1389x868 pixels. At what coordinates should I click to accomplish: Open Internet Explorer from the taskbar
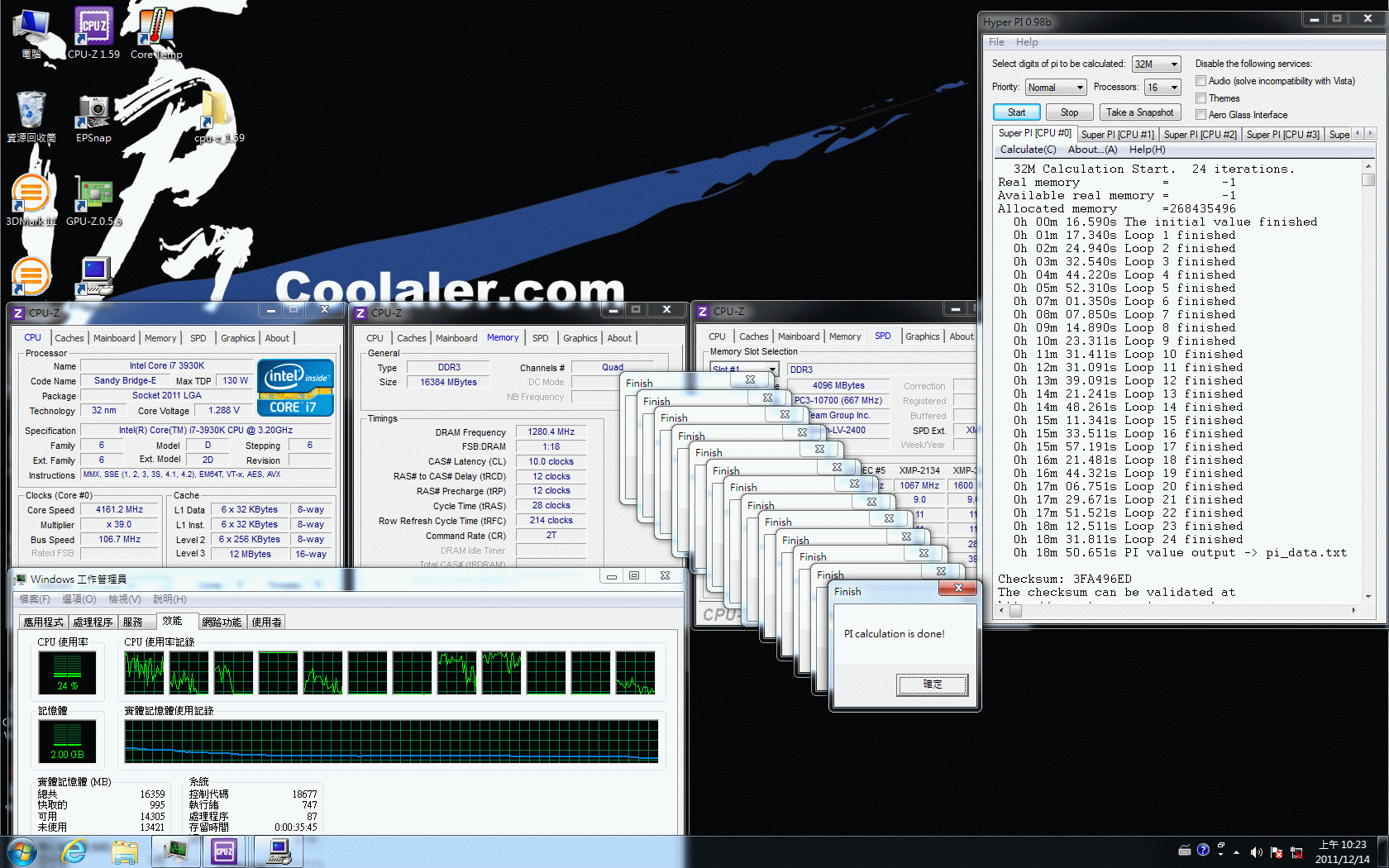[74, 851]
